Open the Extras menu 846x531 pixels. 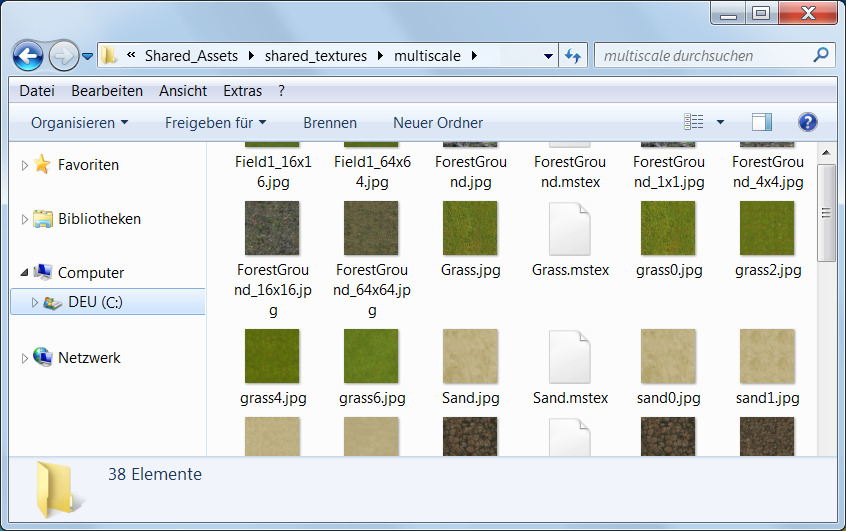tap(243, 91)
